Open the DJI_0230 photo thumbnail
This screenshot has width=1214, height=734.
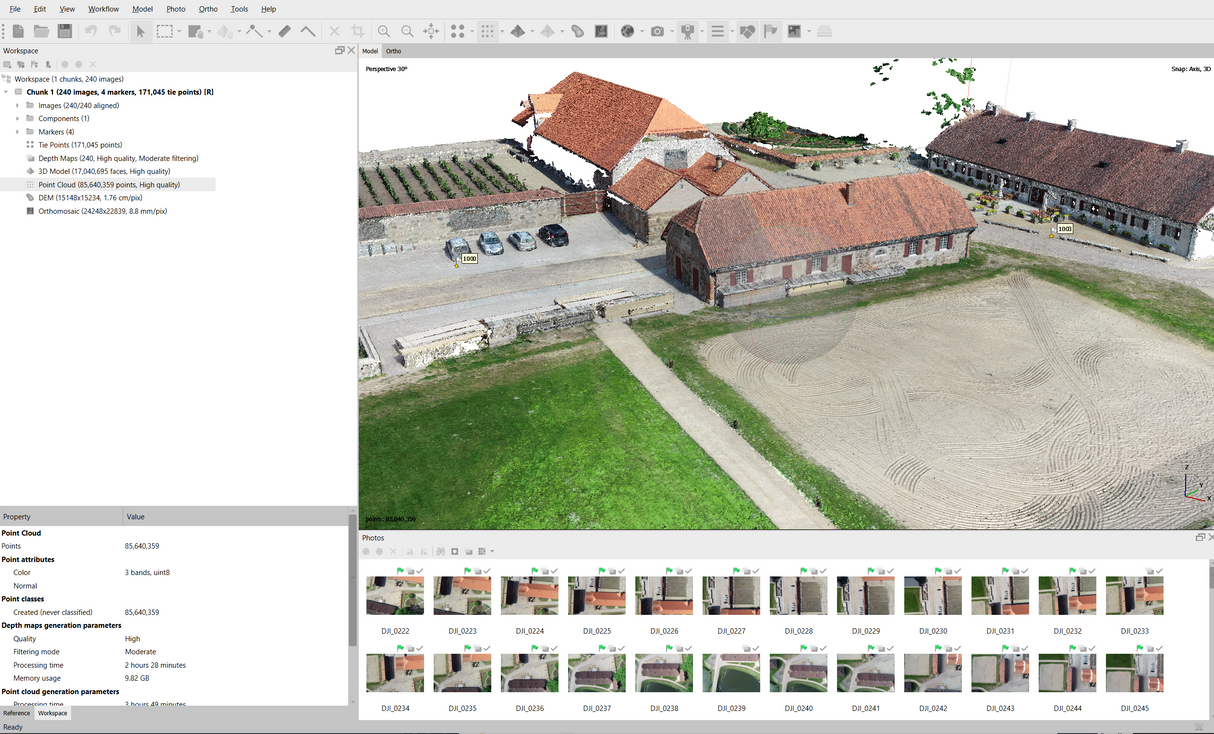coord(932,595)
